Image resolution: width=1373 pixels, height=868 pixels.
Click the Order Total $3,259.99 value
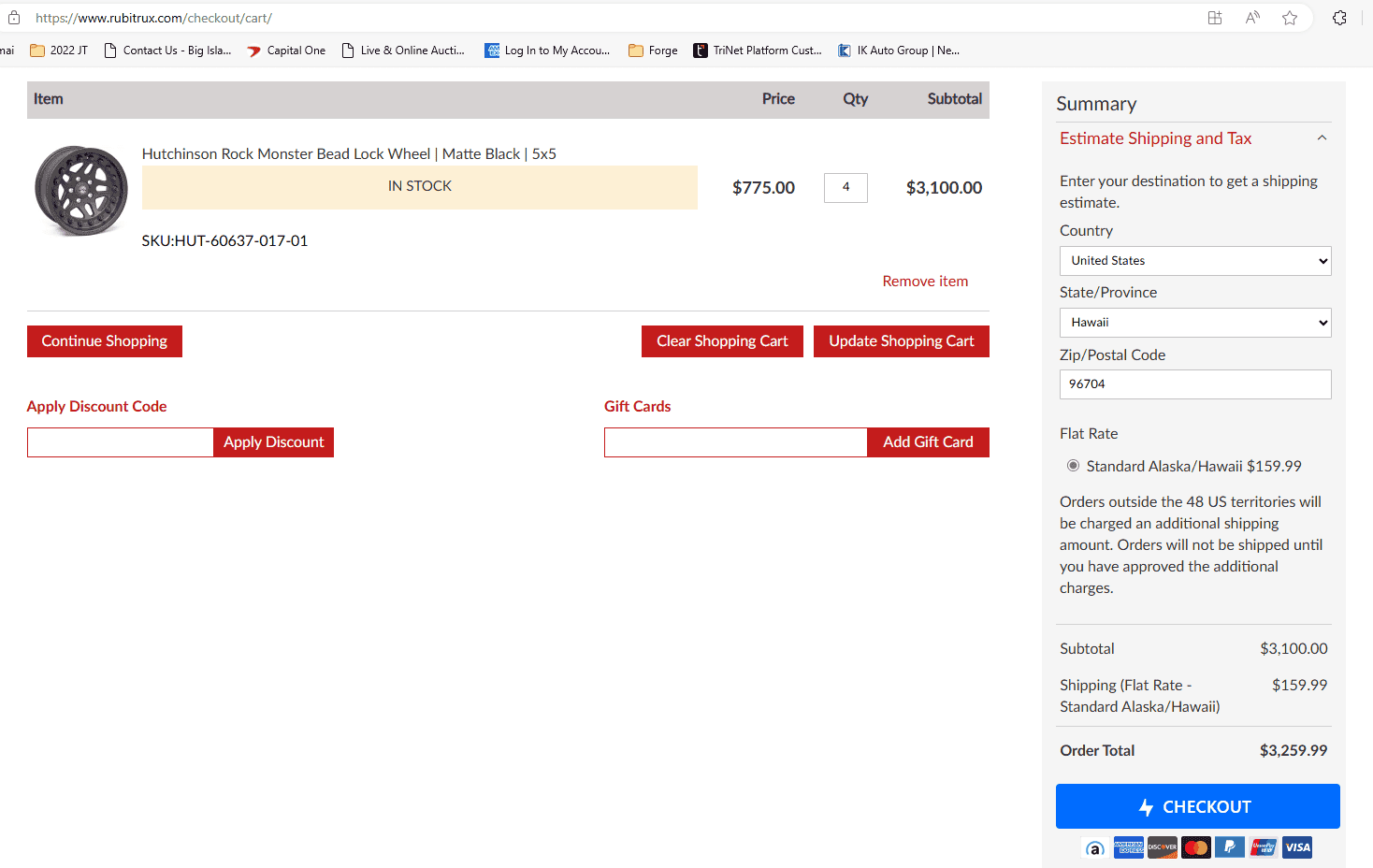coord(1294,751)
